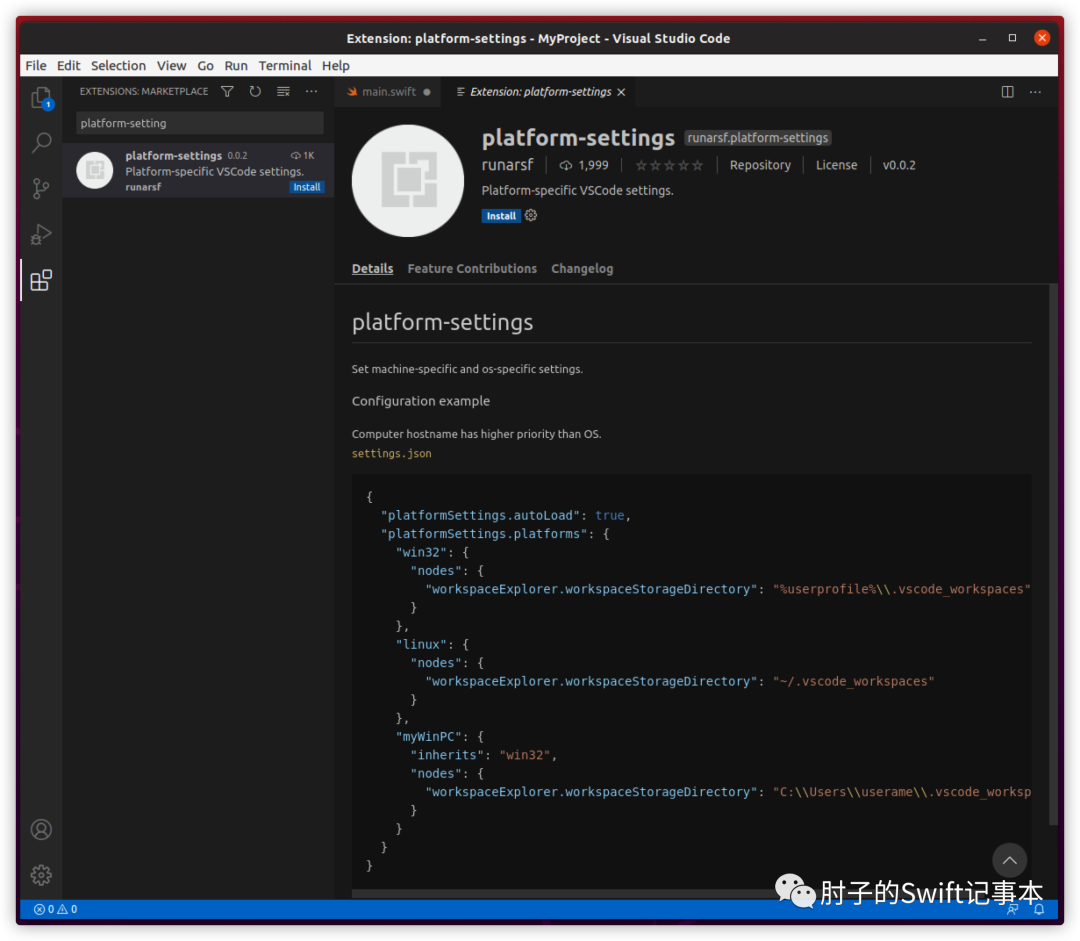Click the Configuration example heading
Image resolution: width=1080 pixels, height=941 pixels.
421,401
